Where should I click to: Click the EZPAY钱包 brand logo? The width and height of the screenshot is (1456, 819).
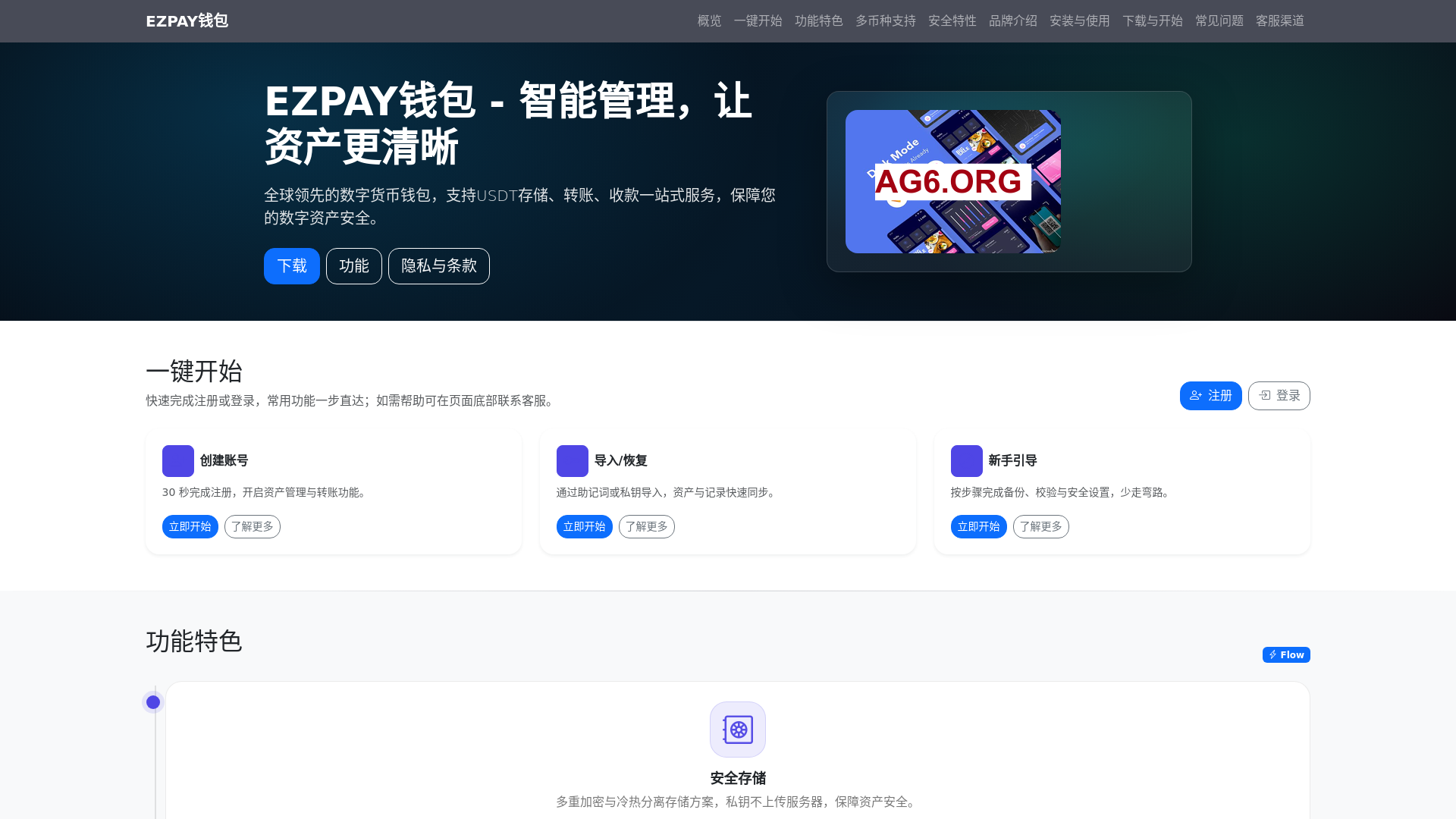coord(187,21)
